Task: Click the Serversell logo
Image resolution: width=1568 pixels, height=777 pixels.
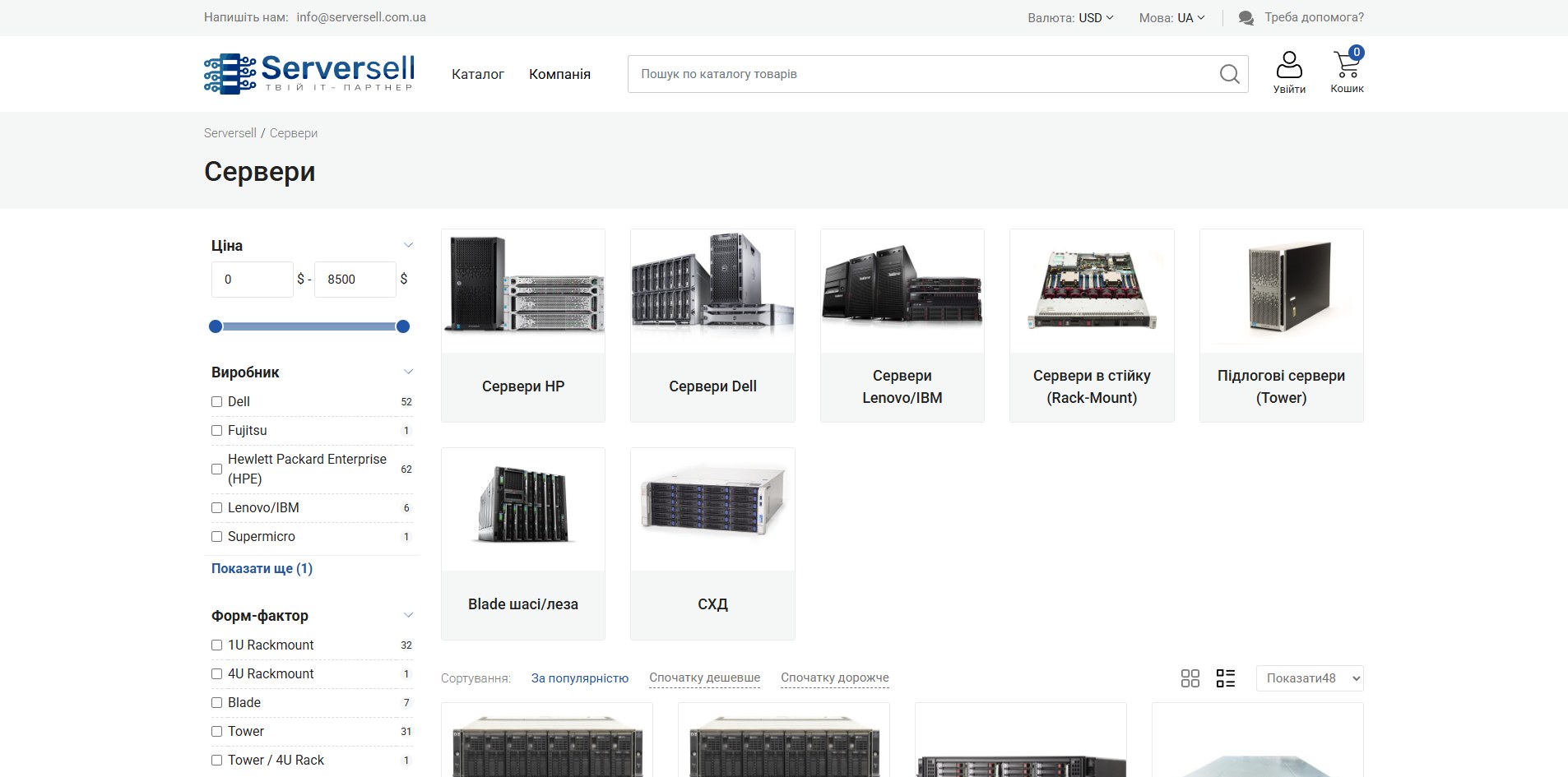Action: (309, 73)
